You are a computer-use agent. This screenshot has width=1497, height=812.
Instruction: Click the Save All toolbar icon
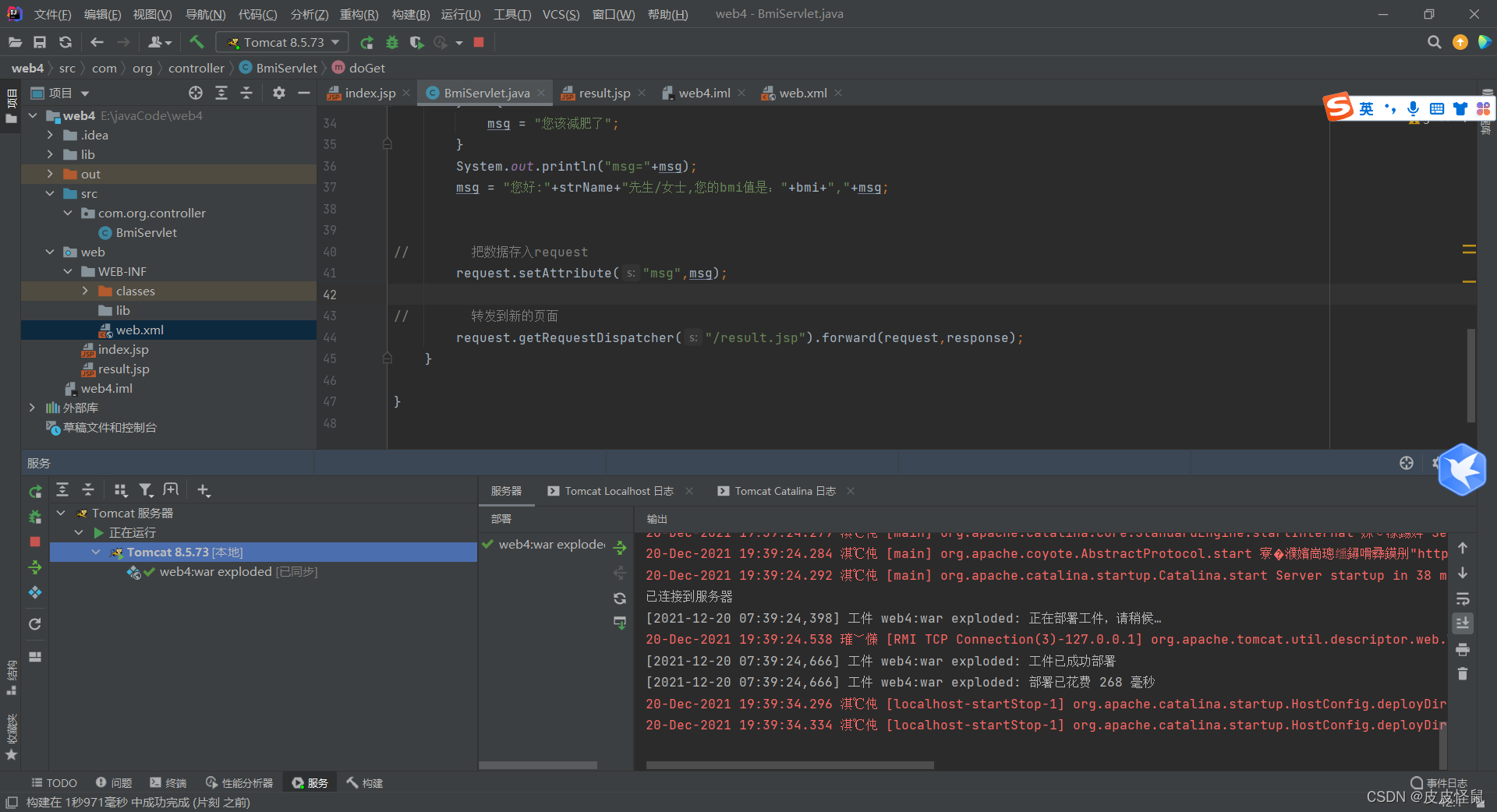[40, 42]
